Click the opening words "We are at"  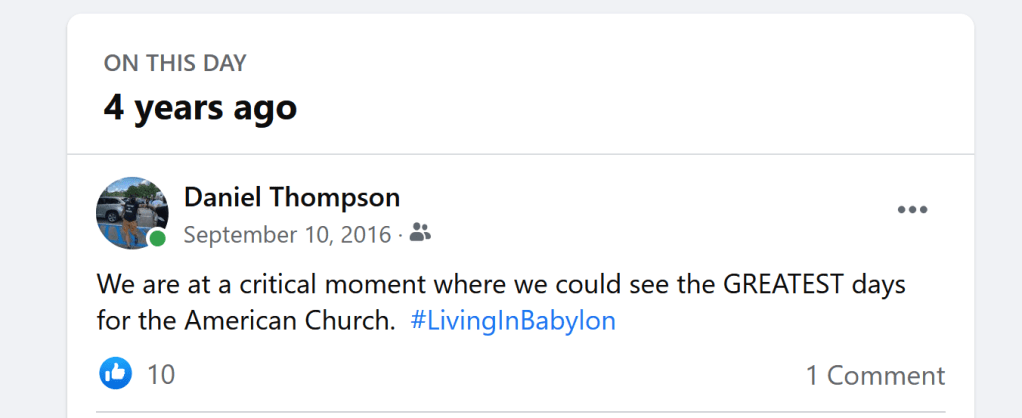(150, 284)
